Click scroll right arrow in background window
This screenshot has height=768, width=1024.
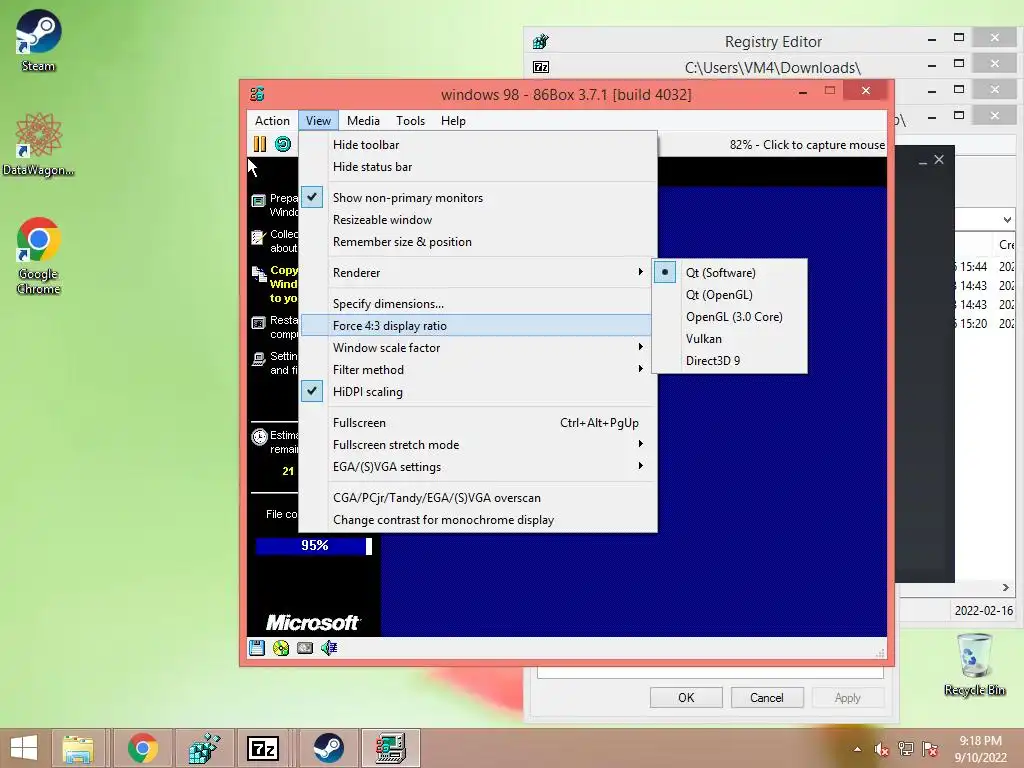[1006, 588]
